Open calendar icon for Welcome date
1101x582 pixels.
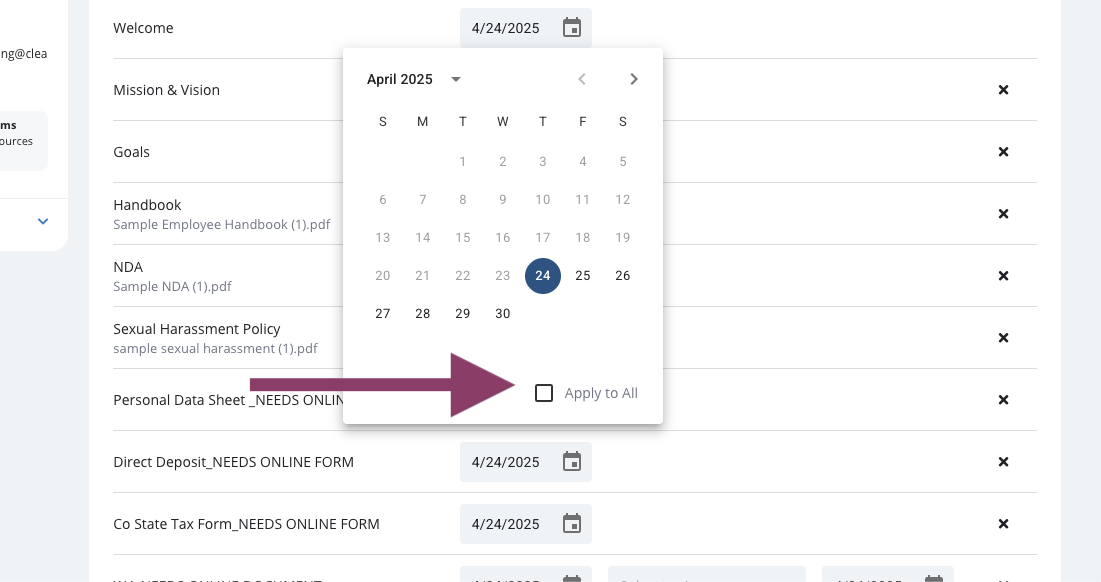[x=572, y=28]
